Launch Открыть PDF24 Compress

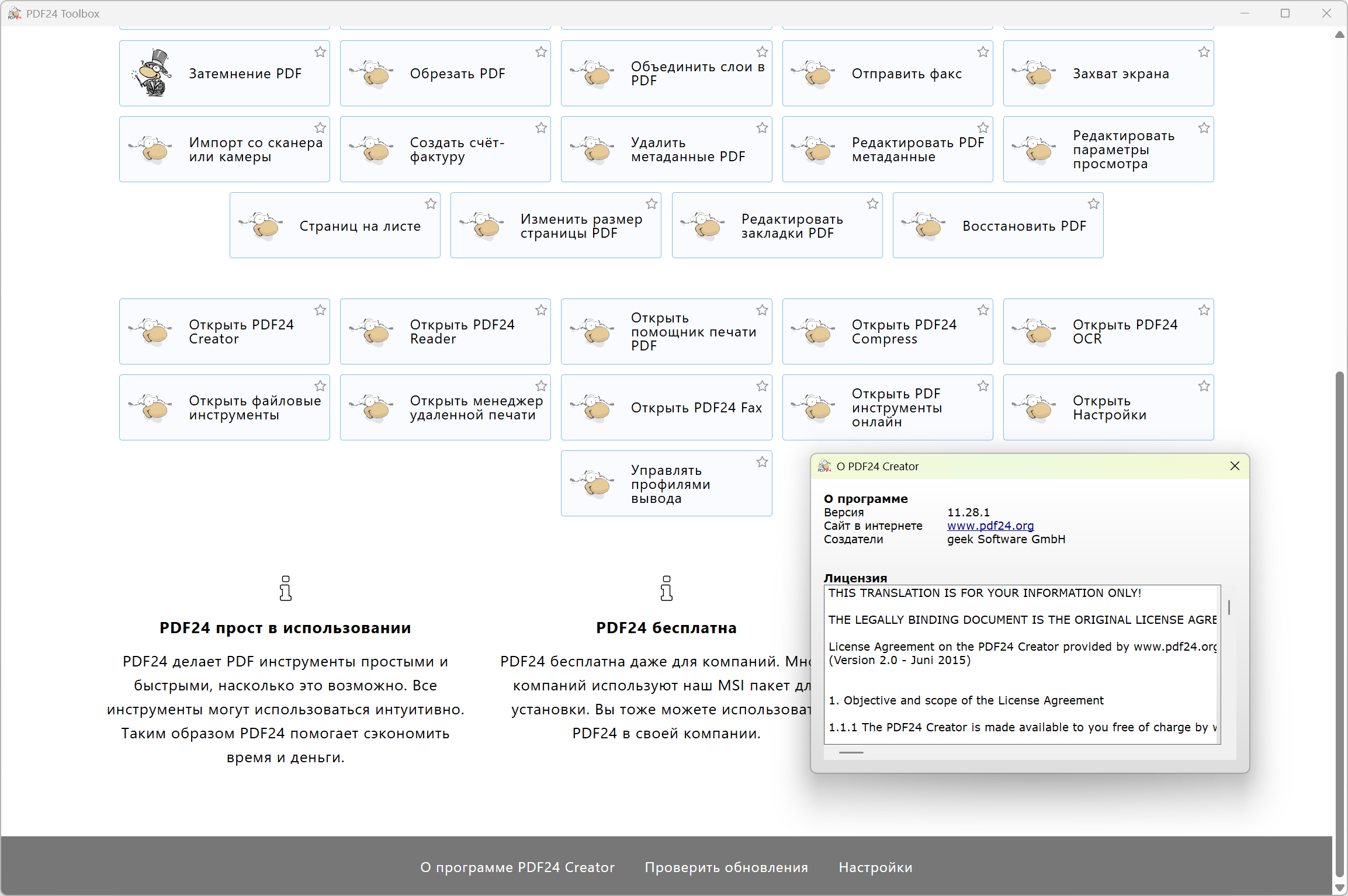pos(888,332)
